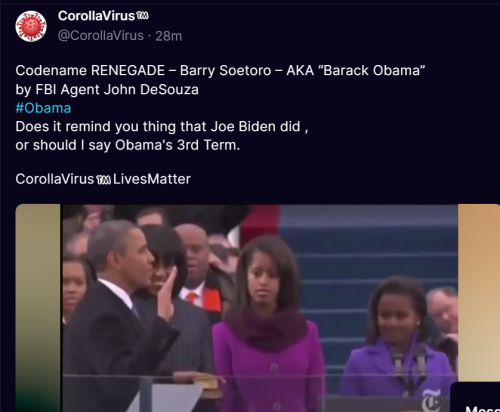Click the CorollaVirus display name
Screen dimensions: 500x412
click(x=96, y=16)
